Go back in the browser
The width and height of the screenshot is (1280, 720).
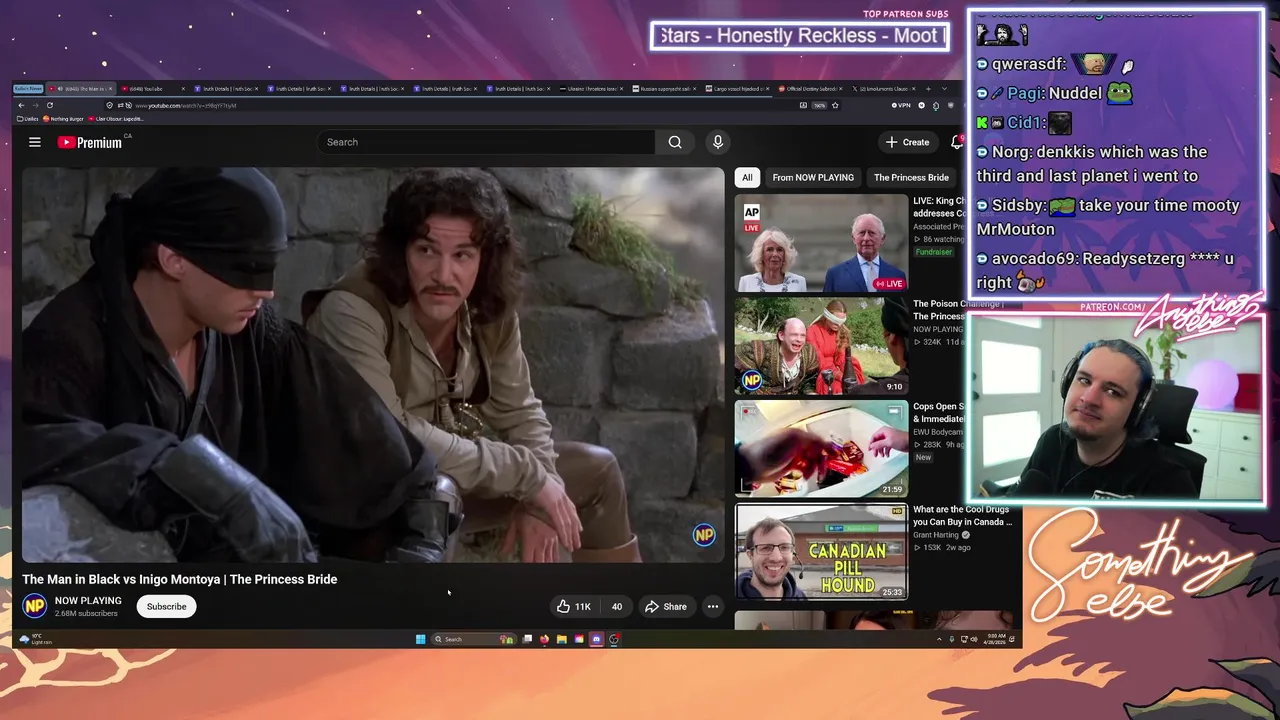click(x=21, y=105)
